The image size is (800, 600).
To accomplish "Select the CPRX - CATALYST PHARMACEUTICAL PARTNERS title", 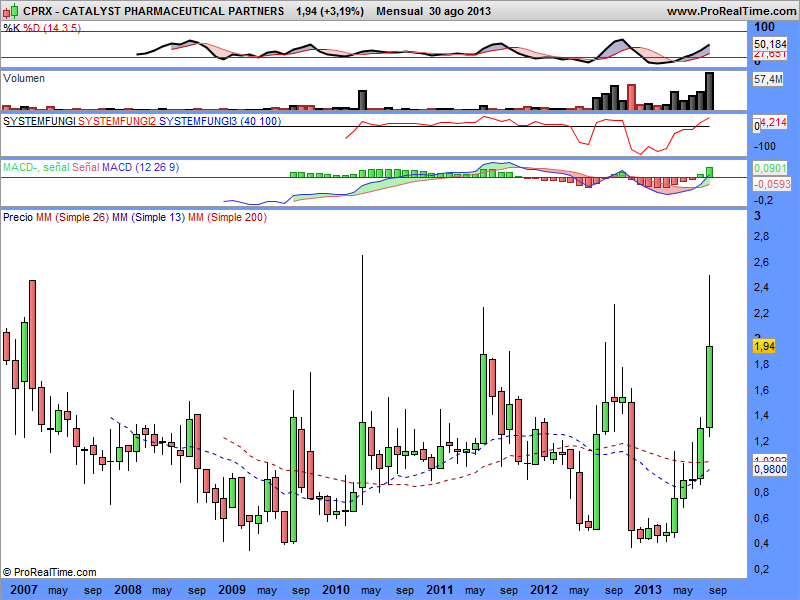I will pyautogui.click(x=154, y=11).
